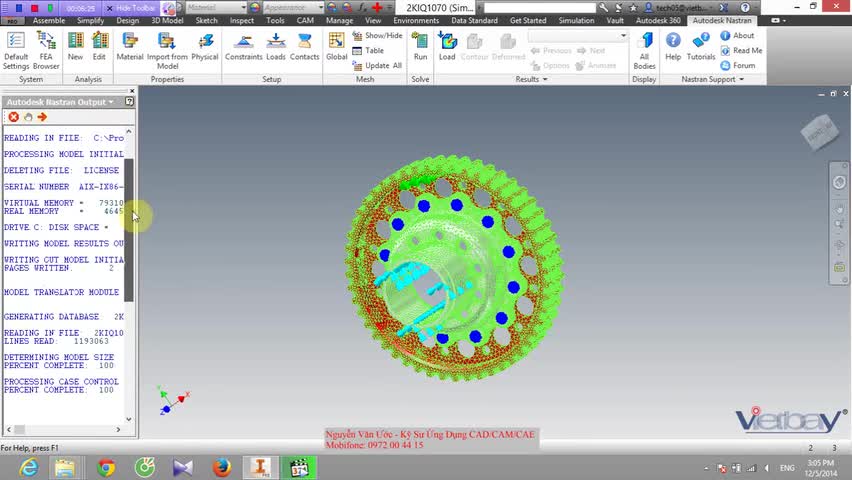852x480 pixels.
Task: Create a New analysis
Action: [x=75, y=47]
